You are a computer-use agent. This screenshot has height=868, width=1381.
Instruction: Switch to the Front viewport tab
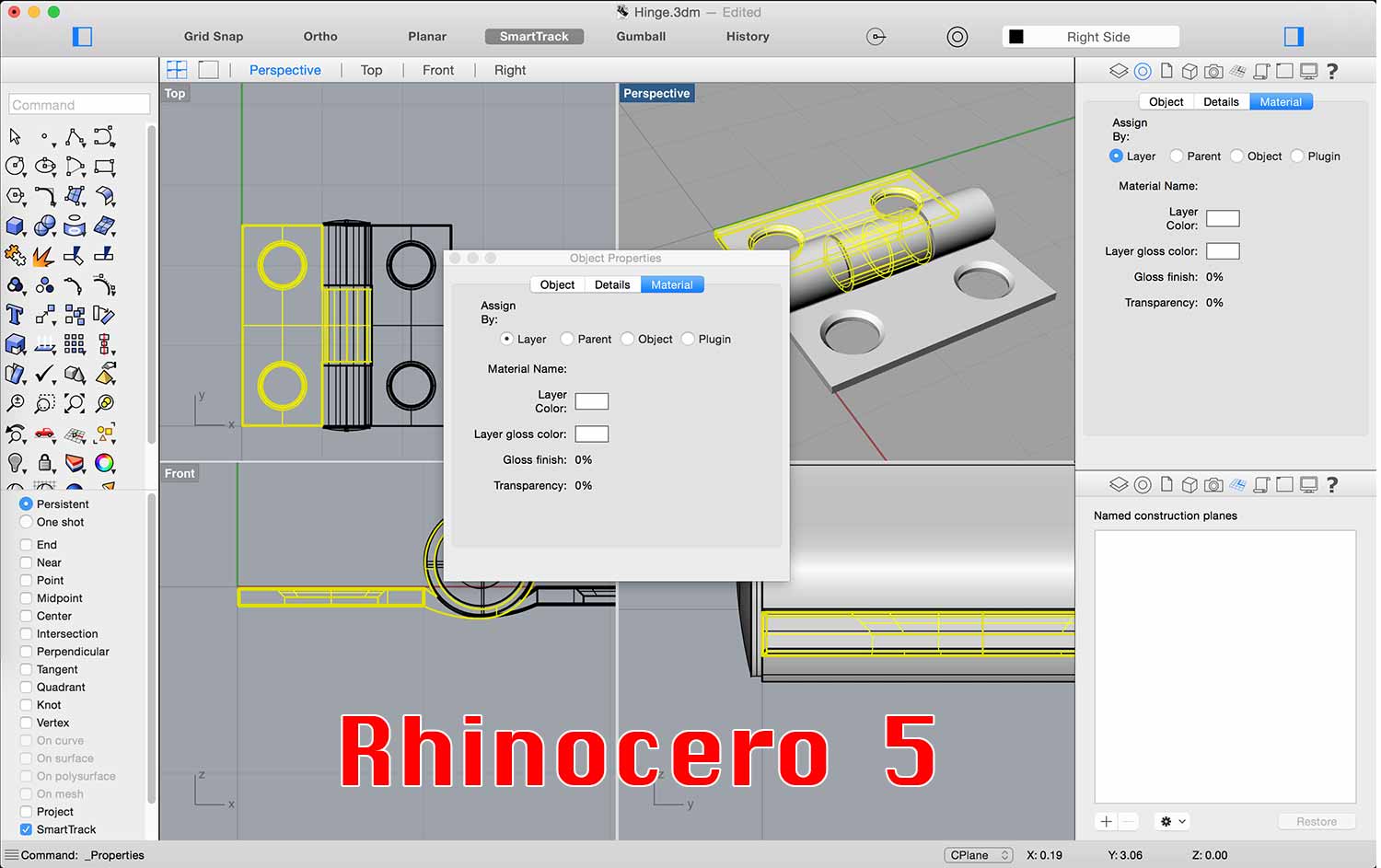438,70
